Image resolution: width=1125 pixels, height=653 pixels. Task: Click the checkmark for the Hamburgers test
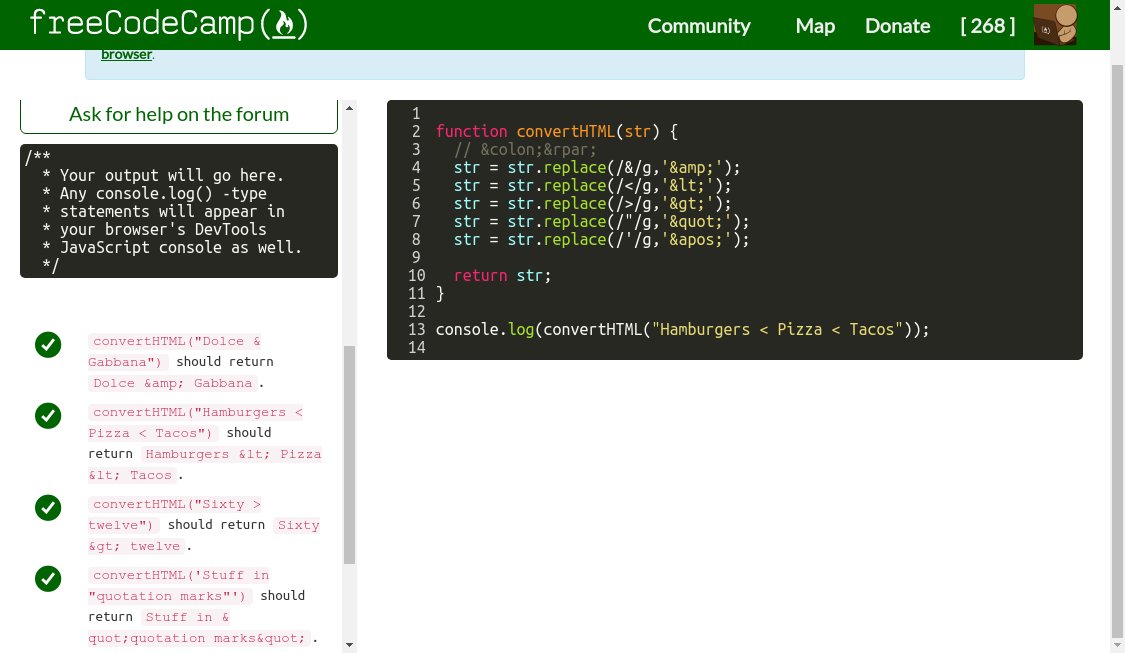[48, 415]
